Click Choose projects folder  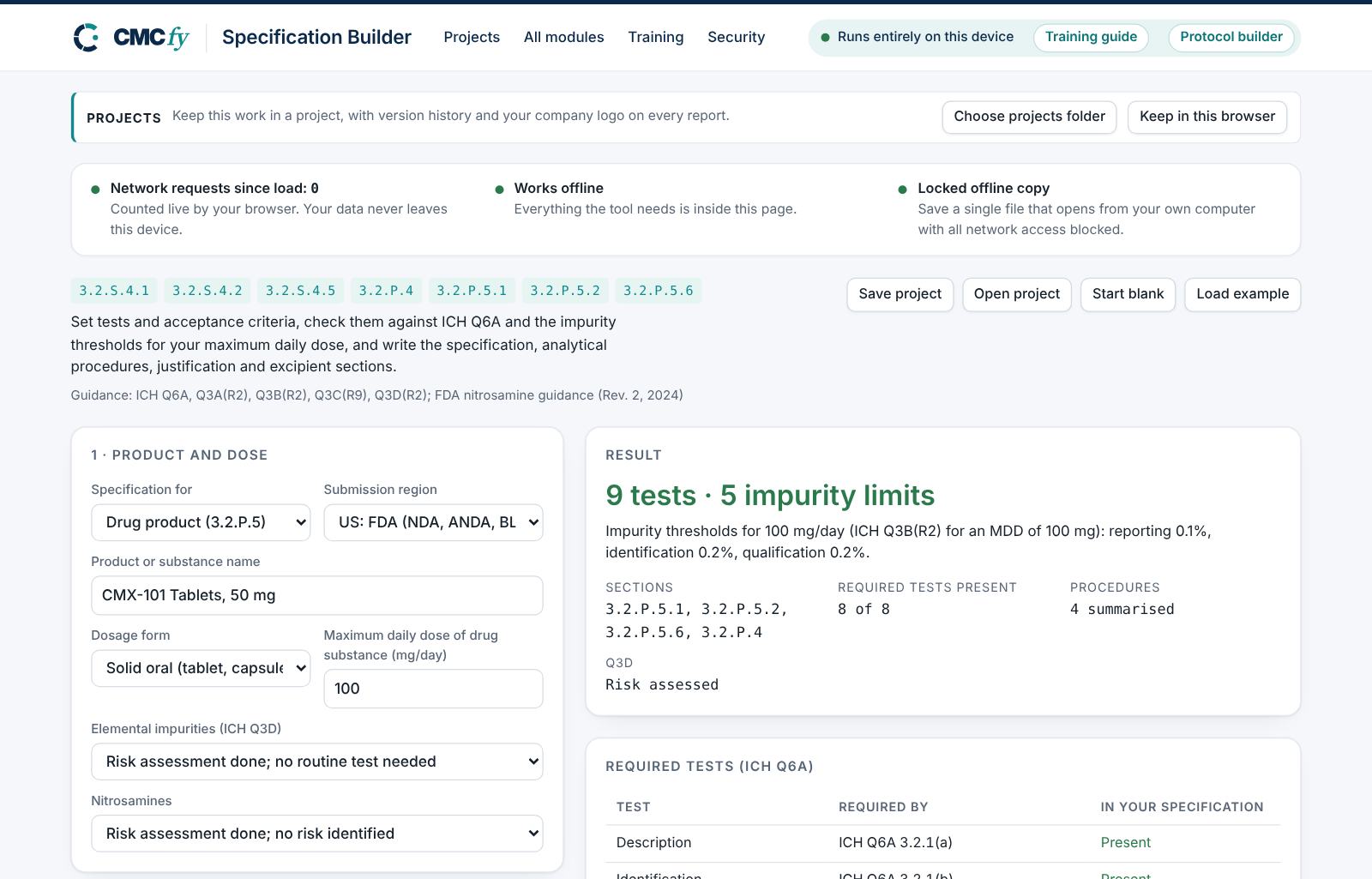pyautogui.click(x=1029, y=117)
